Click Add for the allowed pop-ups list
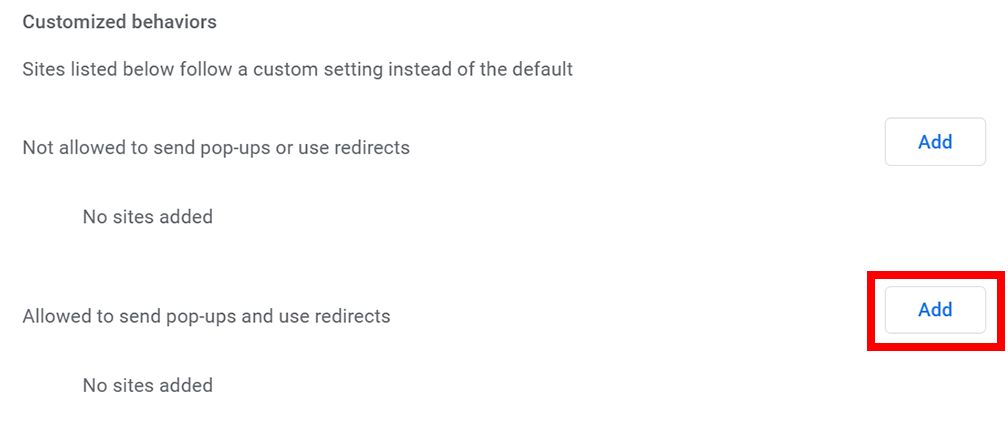1008x422 pixels. (935, 310)
